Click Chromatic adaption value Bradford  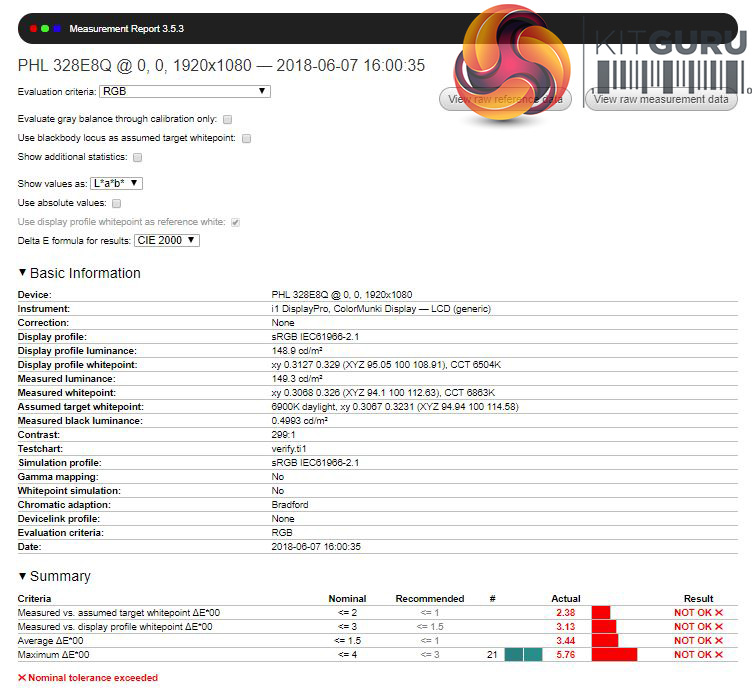289,504
